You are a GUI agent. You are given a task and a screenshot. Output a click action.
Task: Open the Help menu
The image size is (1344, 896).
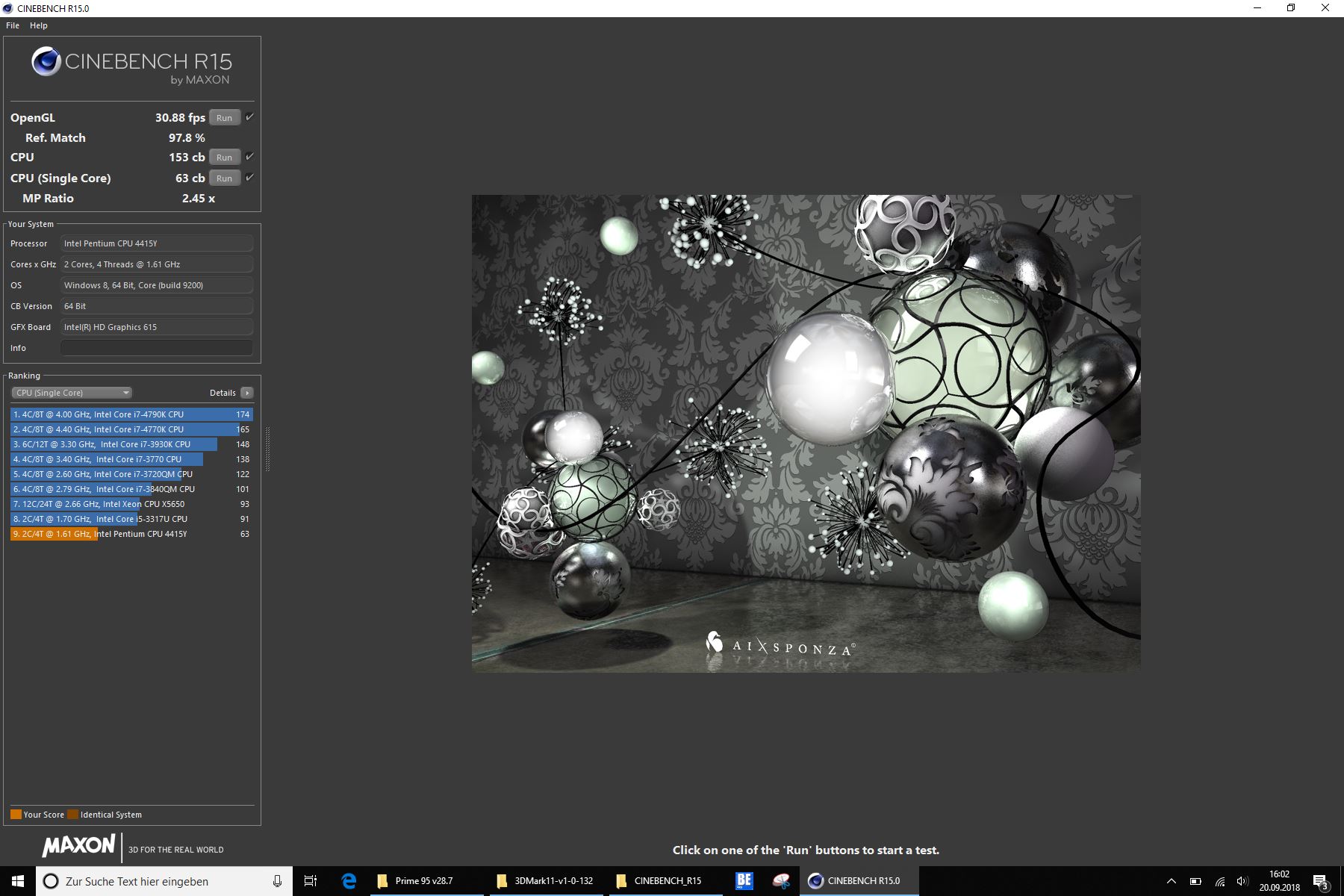tap(39, 25)
